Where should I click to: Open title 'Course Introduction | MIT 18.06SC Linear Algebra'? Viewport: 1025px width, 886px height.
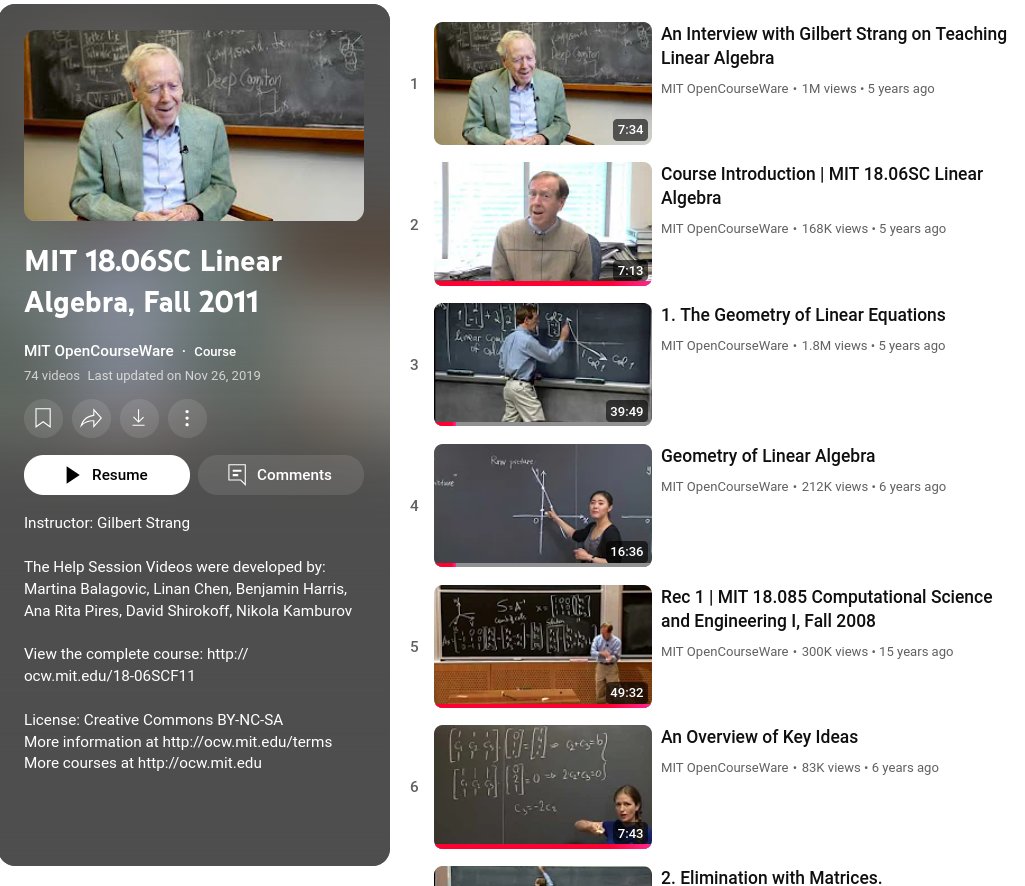(822, 186)
